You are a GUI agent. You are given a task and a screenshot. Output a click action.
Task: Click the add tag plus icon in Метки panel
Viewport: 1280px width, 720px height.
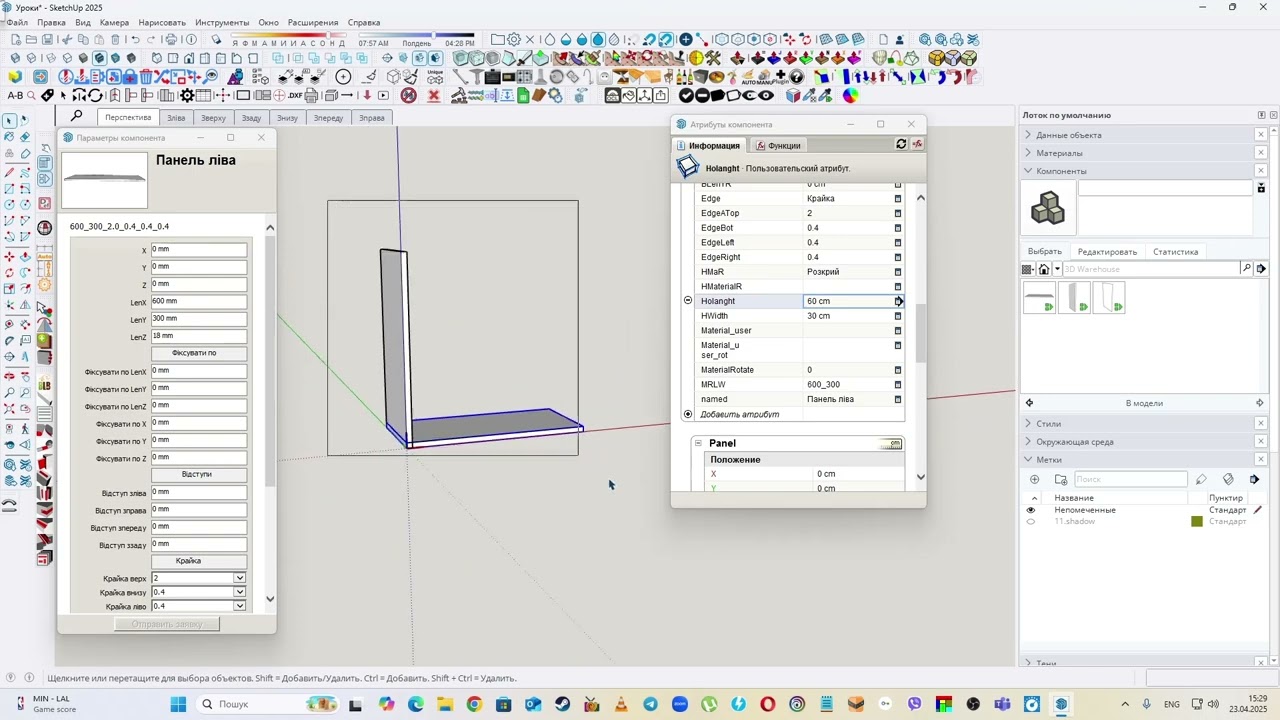(x=1034, y=479)
